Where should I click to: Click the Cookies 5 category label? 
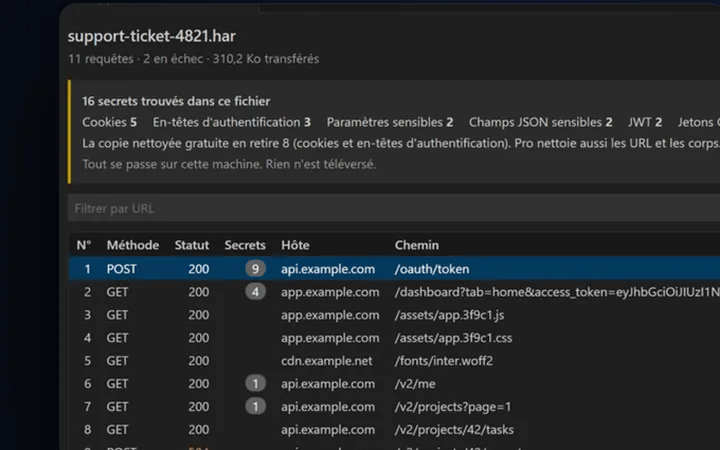click(x=109, y=122)
